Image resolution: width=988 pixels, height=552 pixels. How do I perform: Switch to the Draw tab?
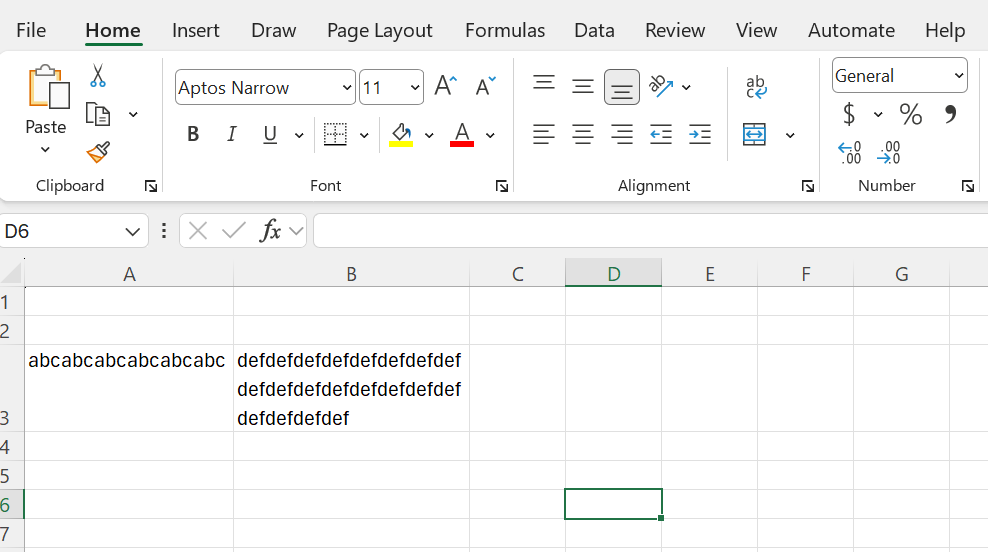273,30
